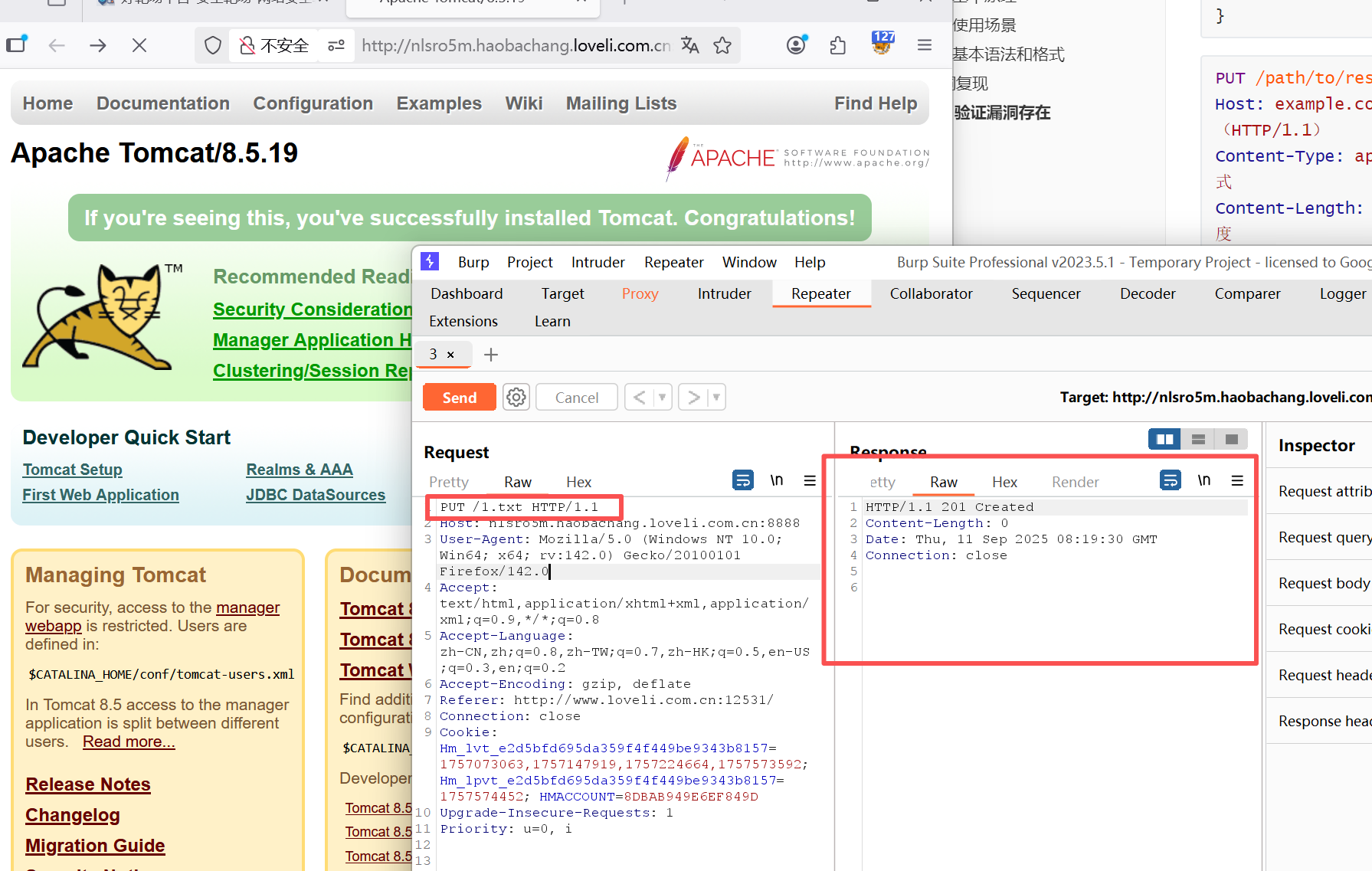Open Request panel options menu

(810, 480)
